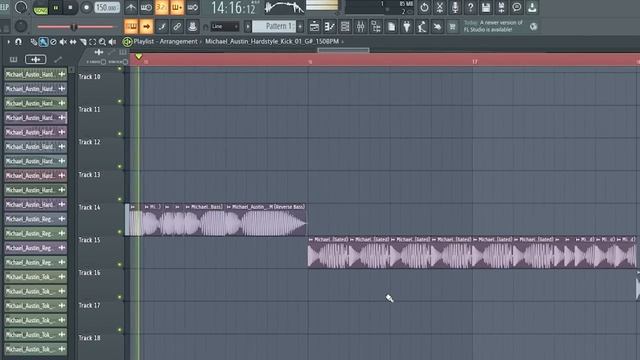The width and height of the screenshot is (640, 360).
Task: Open the piano roll view icon
Action: tap(329, 27)
